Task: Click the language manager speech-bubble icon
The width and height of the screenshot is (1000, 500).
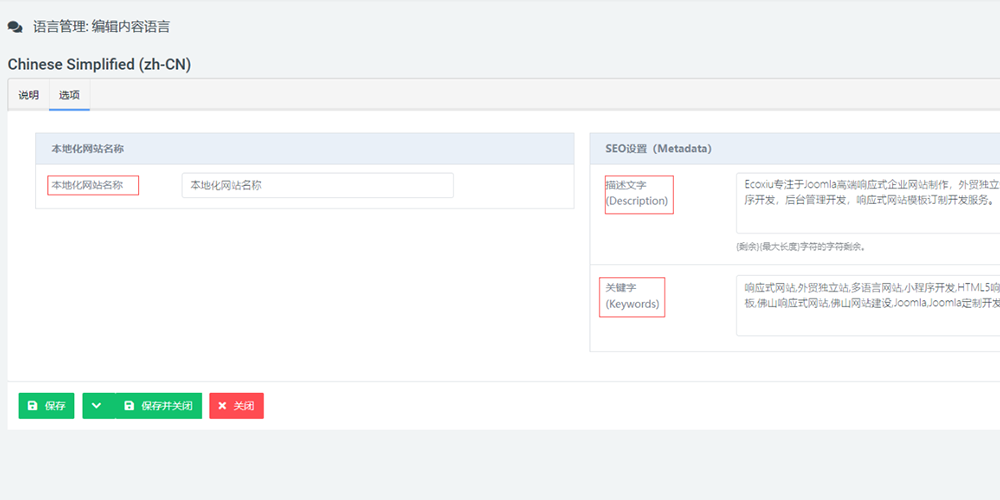Action: [15, 27]
